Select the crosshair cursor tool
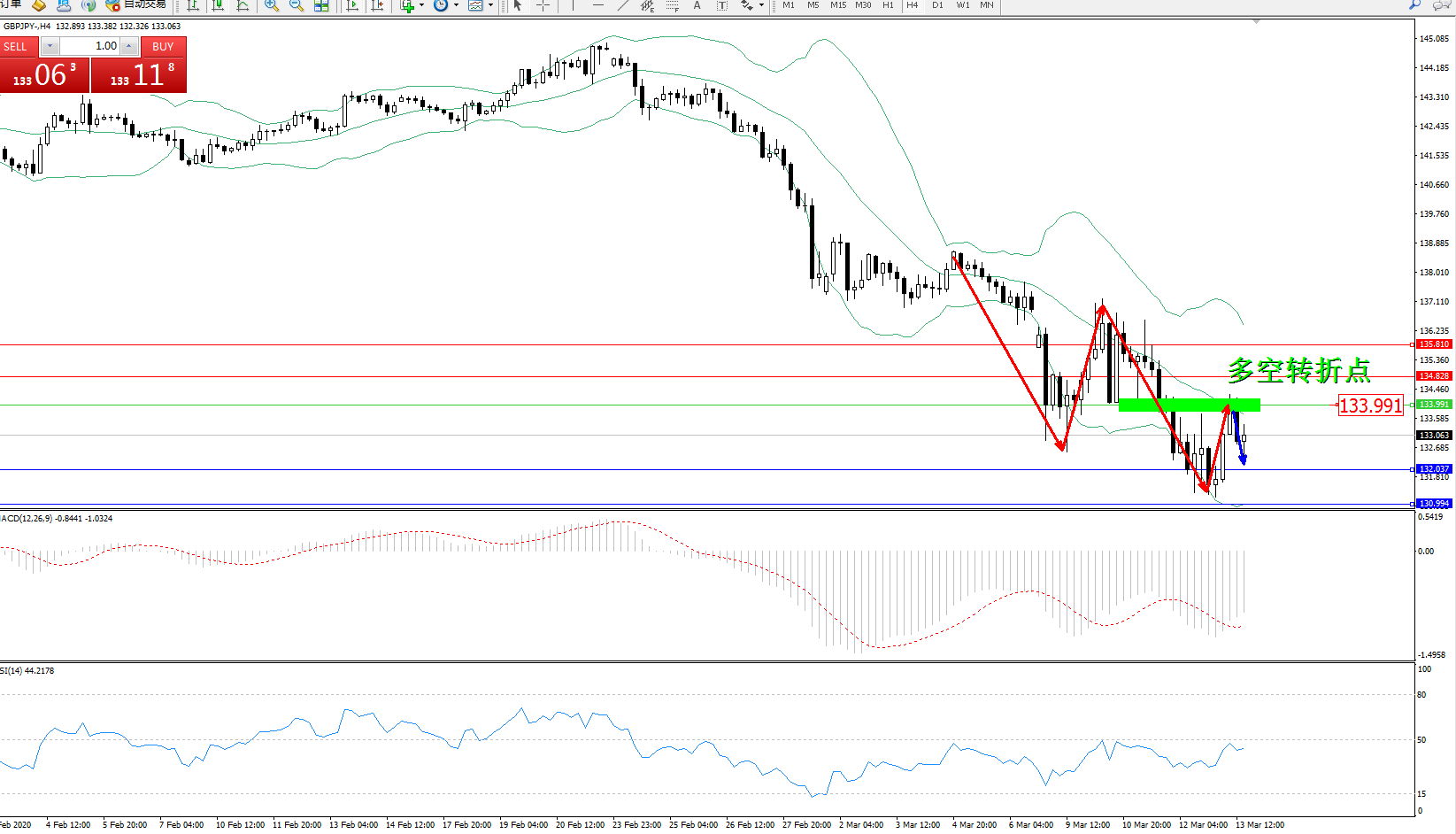The image size is (1456, 834). tap(543, 5)
